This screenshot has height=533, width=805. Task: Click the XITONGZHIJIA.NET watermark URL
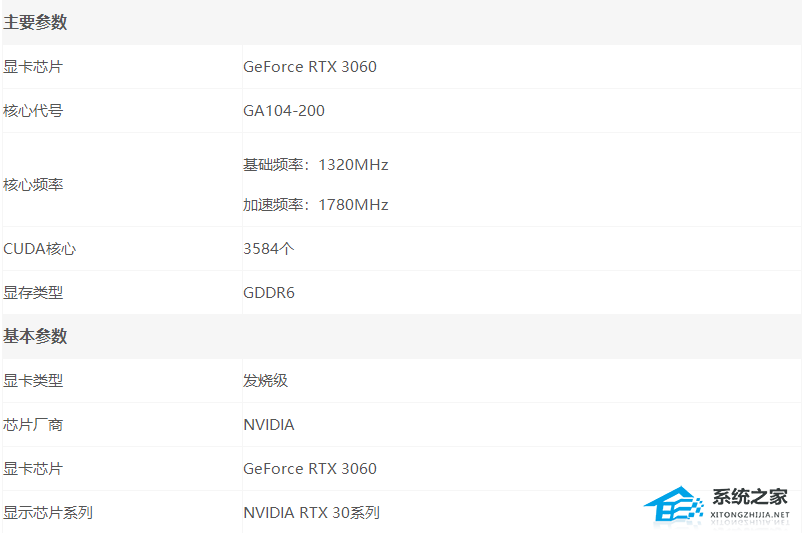click(x=750, y=513)
